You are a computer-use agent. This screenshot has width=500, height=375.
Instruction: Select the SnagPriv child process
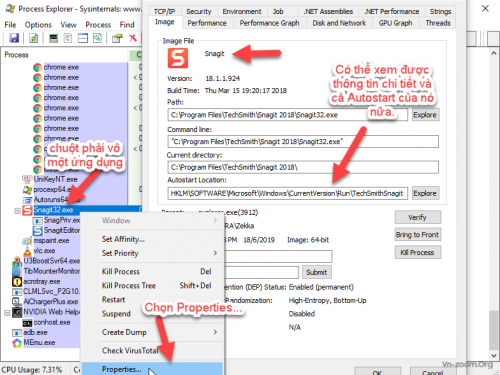click(x=62, y=220)
